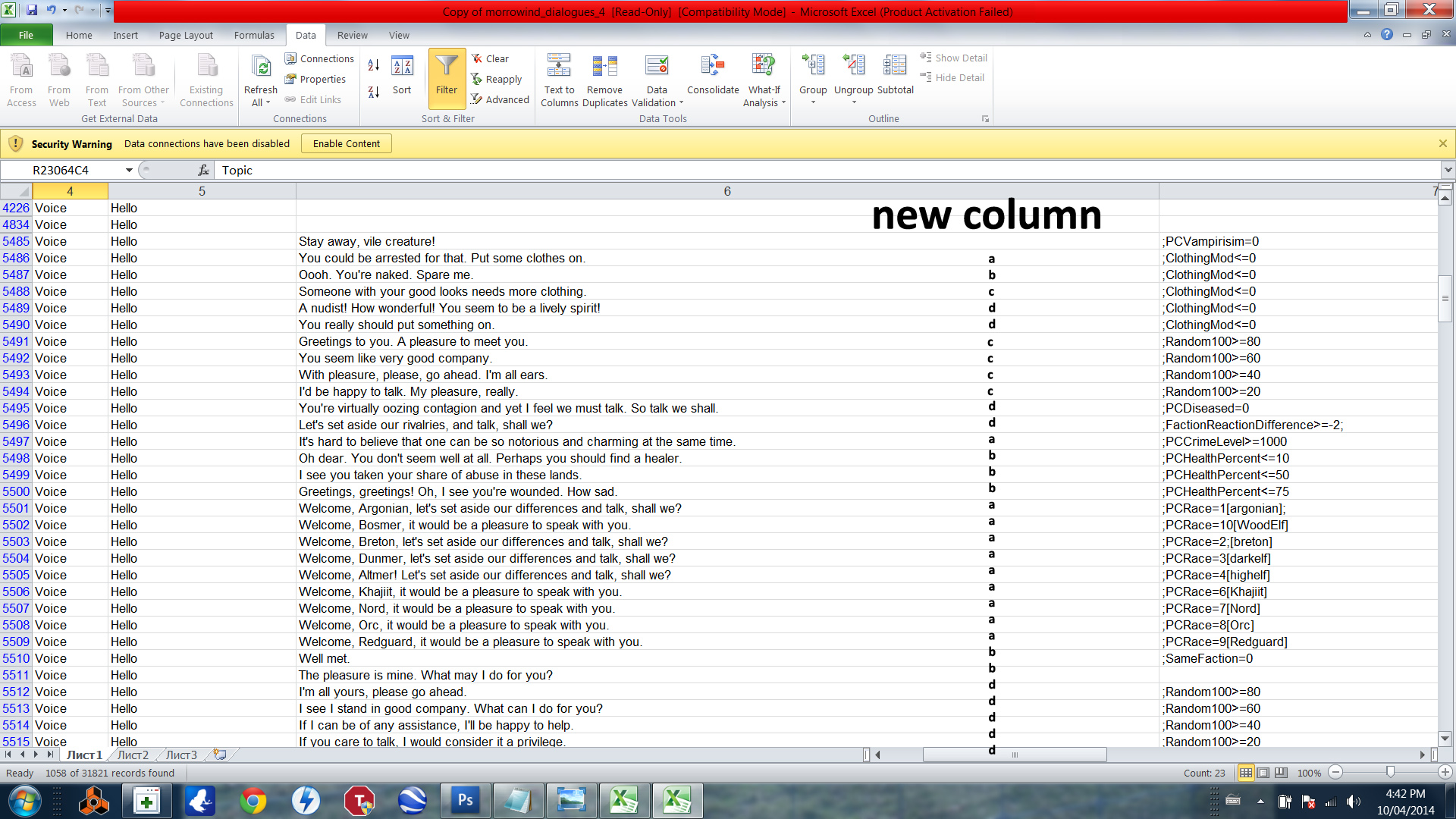This screenshot has height=819, width=1456.
Task: Open connection Properties
Action: click(x=315, y=79)
